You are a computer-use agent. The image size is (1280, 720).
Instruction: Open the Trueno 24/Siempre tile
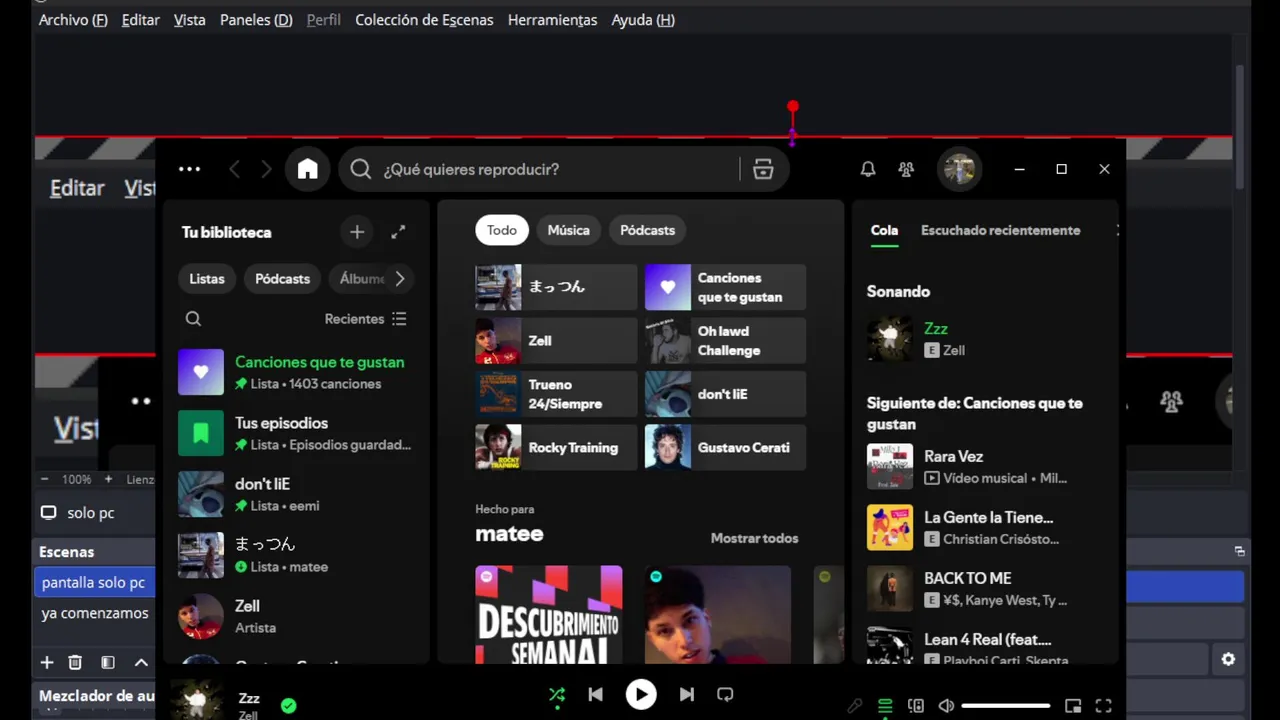pyautogui.click(x=556, y=394)
